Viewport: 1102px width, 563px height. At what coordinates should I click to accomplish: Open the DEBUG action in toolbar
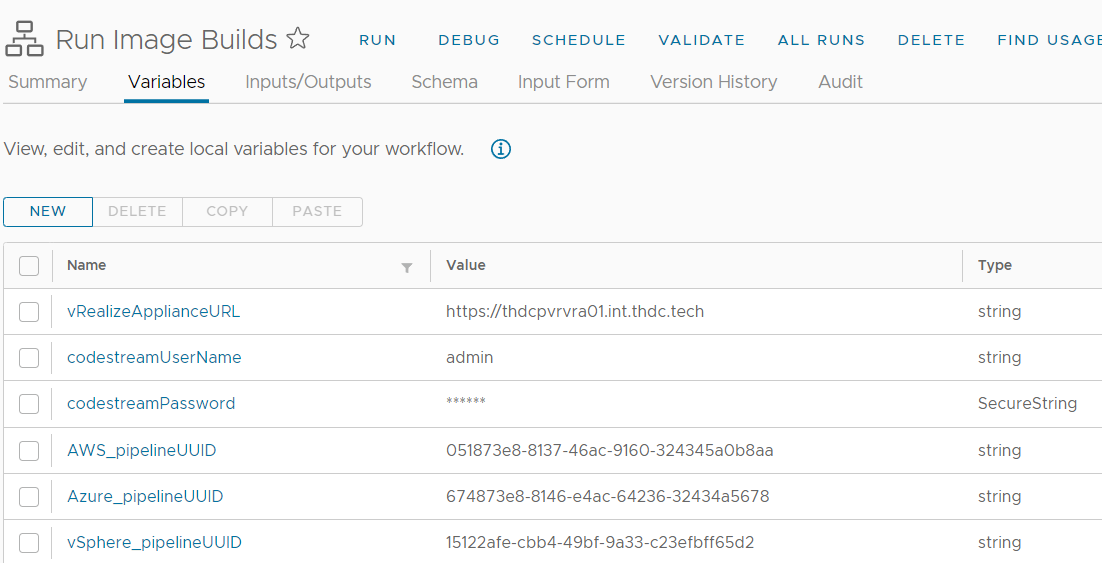469,40
